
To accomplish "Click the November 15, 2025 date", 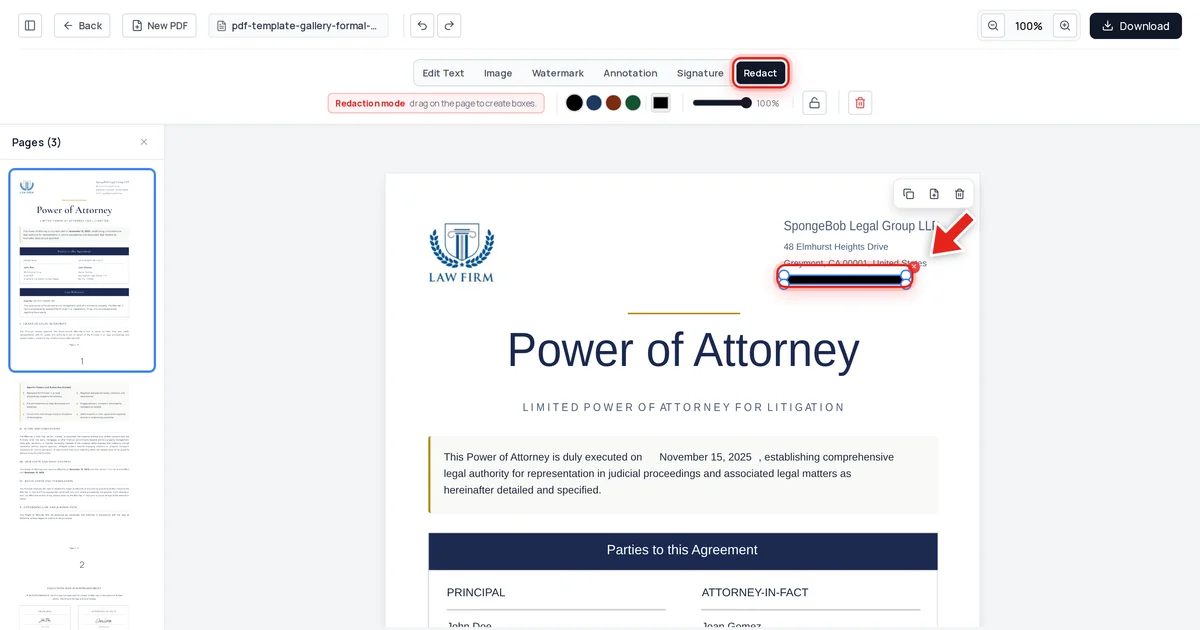I will coord(705,457).
